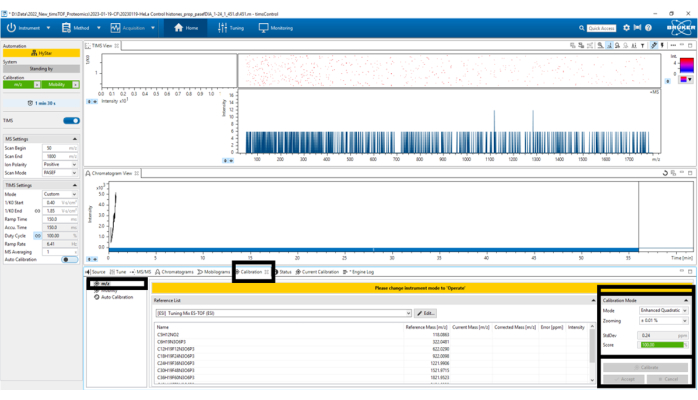Expand the Instrument dropdown arrow

click(x=49, y=28)
